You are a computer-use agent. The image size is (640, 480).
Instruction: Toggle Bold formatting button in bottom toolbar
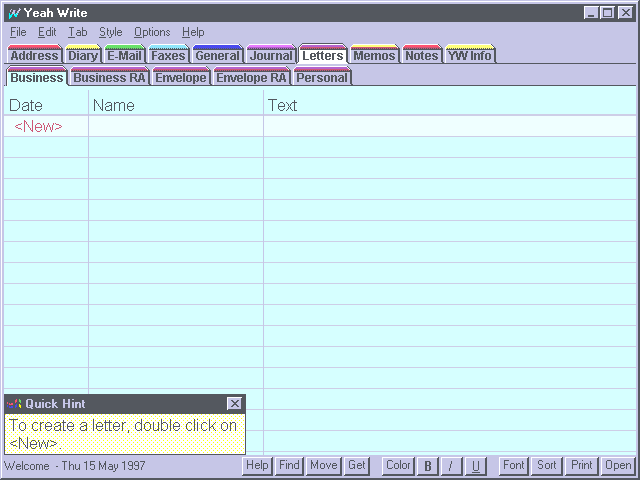pos(428,466)
